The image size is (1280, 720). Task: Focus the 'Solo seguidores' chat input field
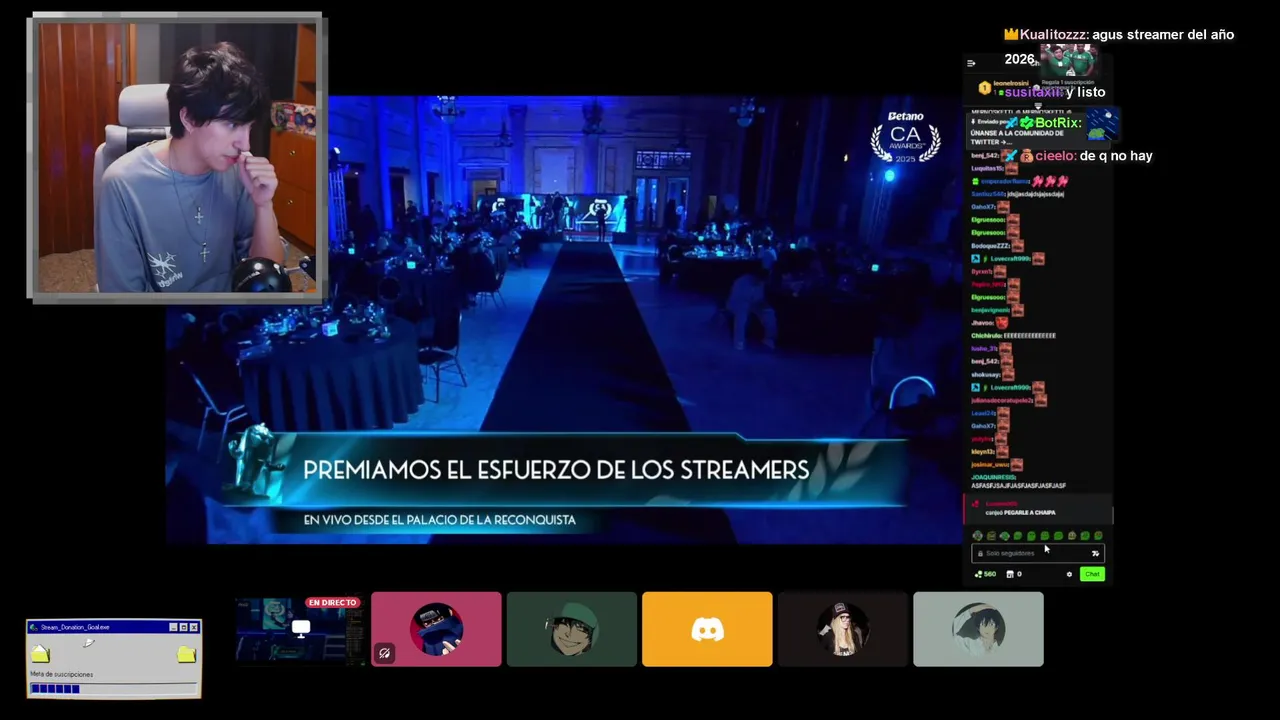tap(1037, 553)
